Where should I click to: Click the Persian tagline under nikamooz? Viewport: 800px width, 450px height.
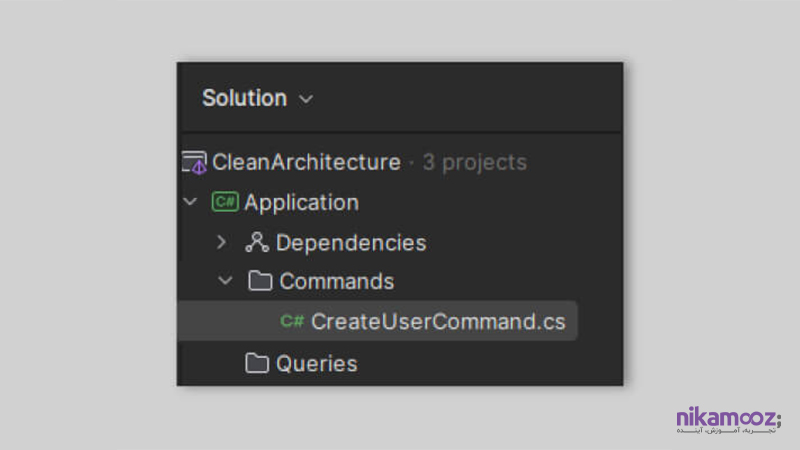[726, 431]
